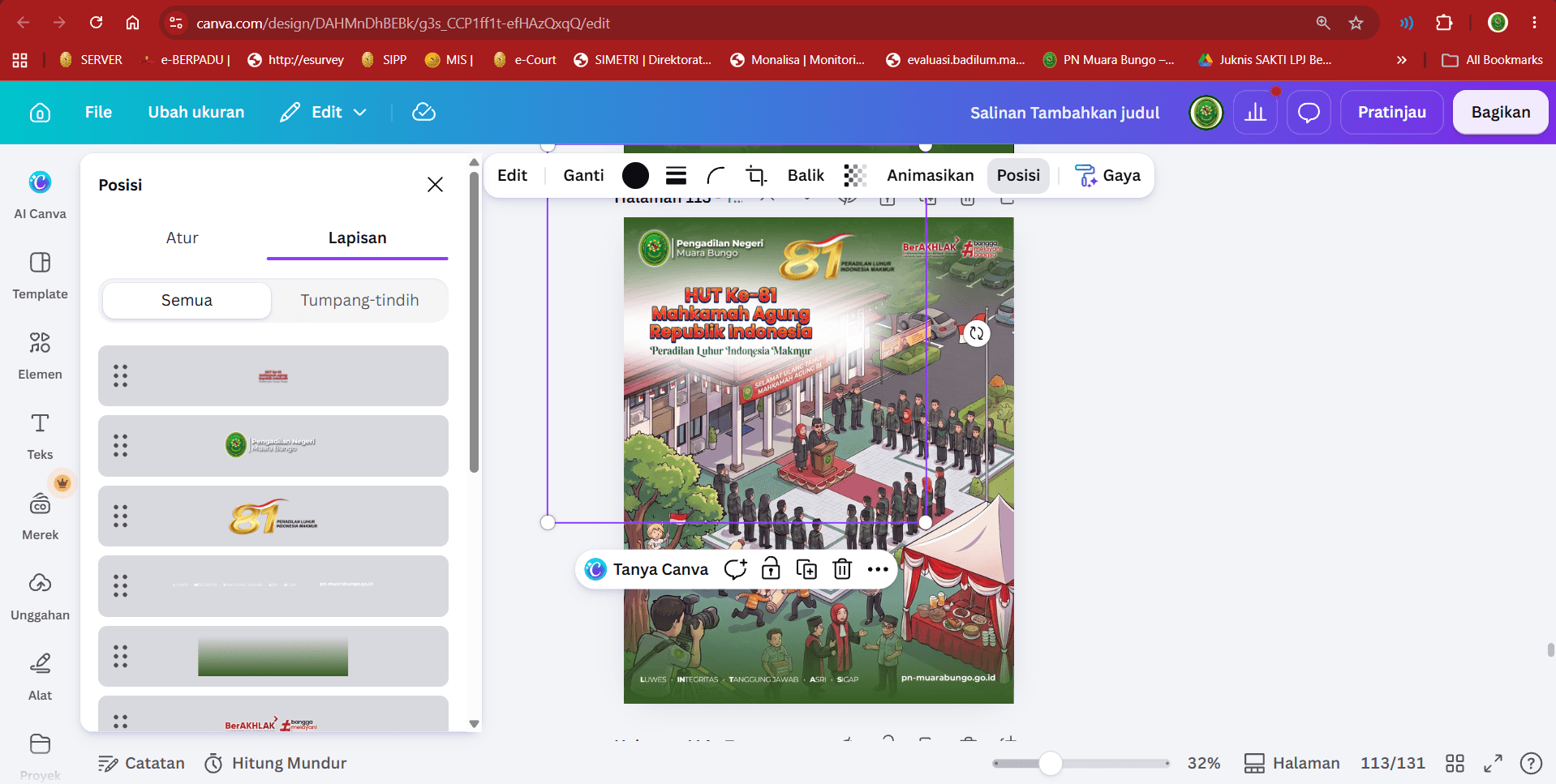Start the Hitung Mundur timer

pos(276,763)
